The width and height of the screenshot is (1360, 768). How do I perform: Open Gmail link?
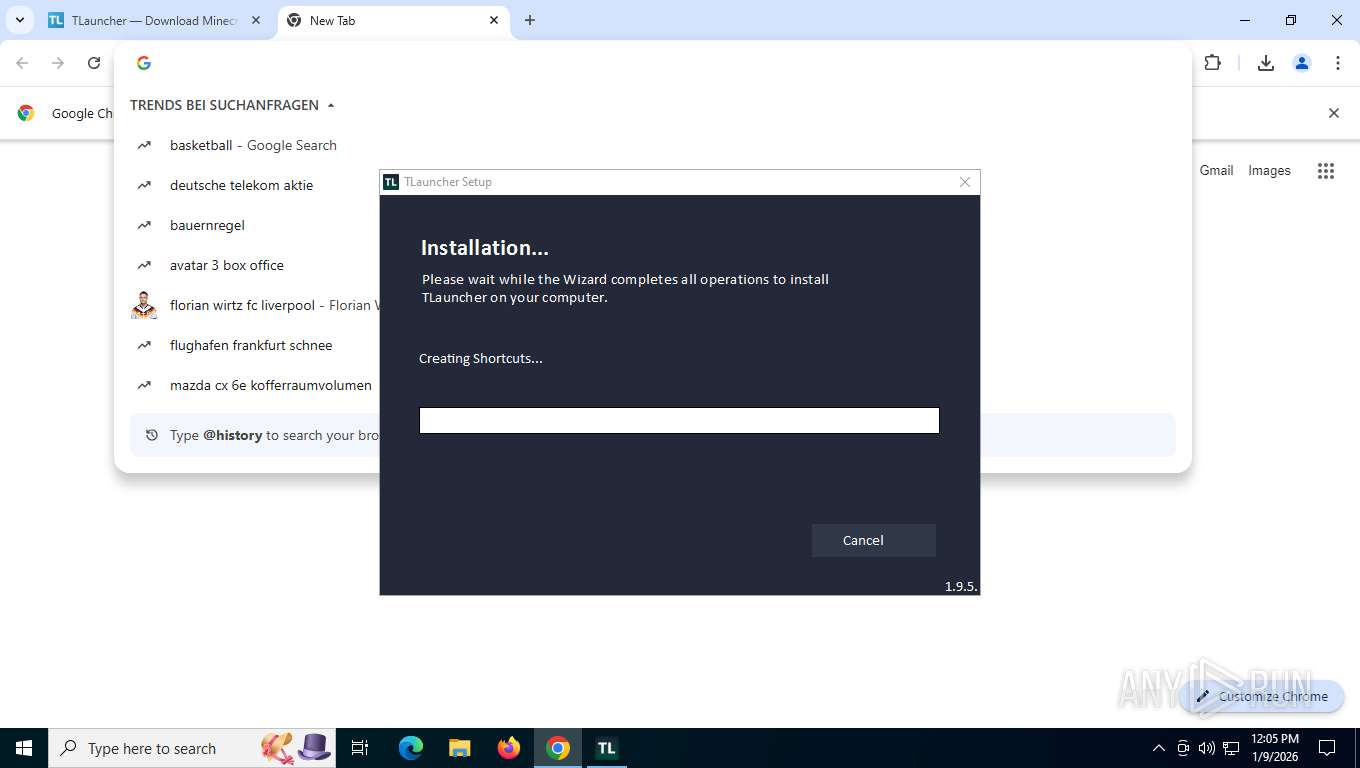point(1216,171)
